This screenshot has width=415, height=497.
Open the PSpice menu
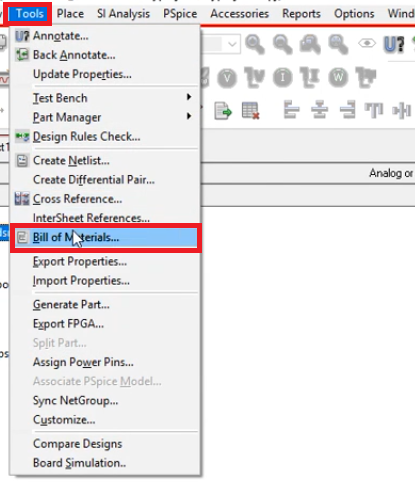pos(180,14)
